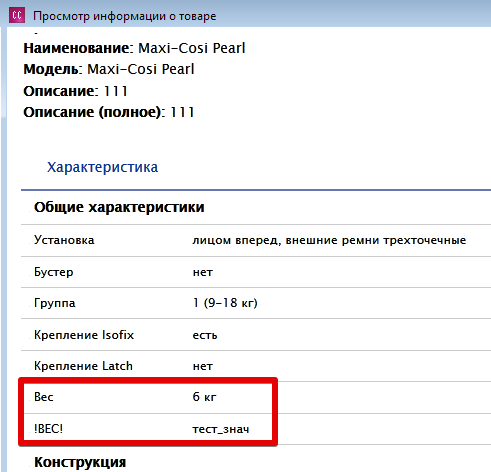
Task: Click the model value 'Maxi-Cosi Pearl' after Модель
Action: 141,69
